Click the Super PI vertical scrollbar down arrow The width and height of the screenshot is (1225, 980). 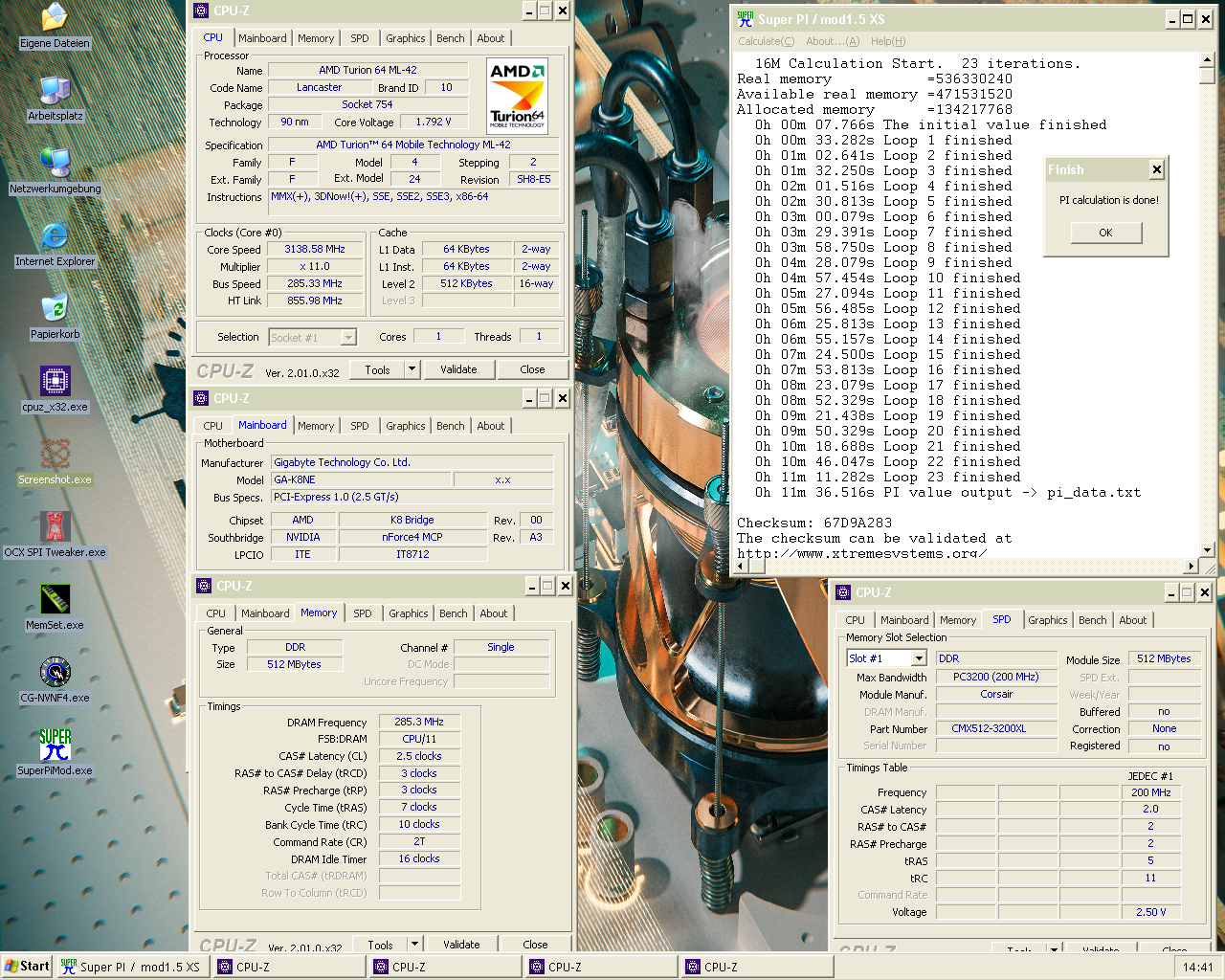click(x=1208, y=549)
